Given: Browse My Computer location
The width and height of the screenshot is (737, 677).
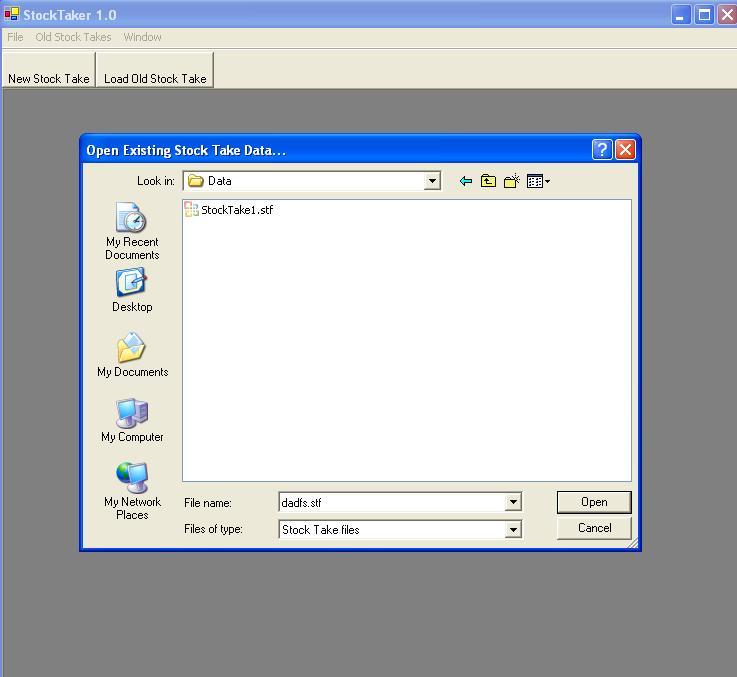Looking at the screenshot, I should pyautogui.click(x=132, y=421).
